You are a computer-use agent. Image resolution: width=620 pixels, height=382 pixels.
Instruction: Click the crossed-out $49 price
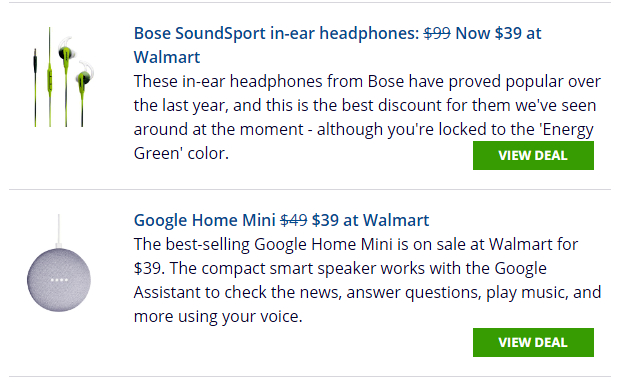294,220
